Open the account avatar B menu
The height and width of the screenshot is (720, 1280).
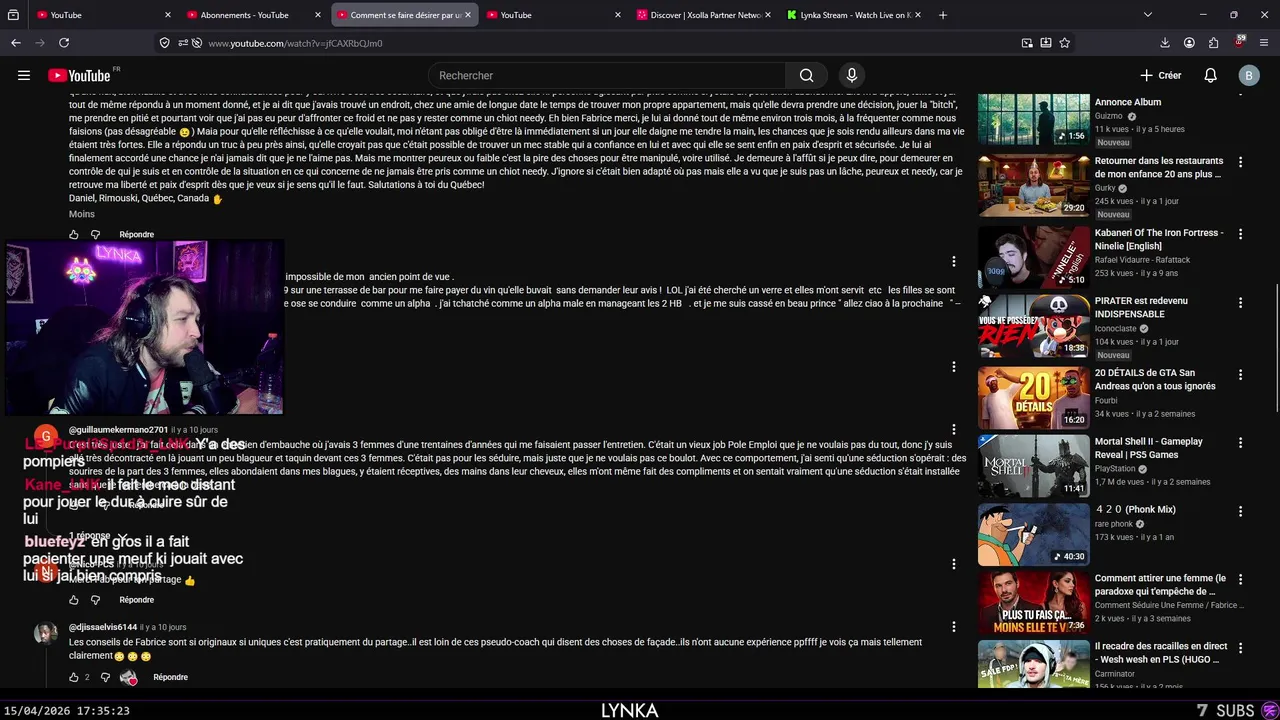pos(1248,75)
